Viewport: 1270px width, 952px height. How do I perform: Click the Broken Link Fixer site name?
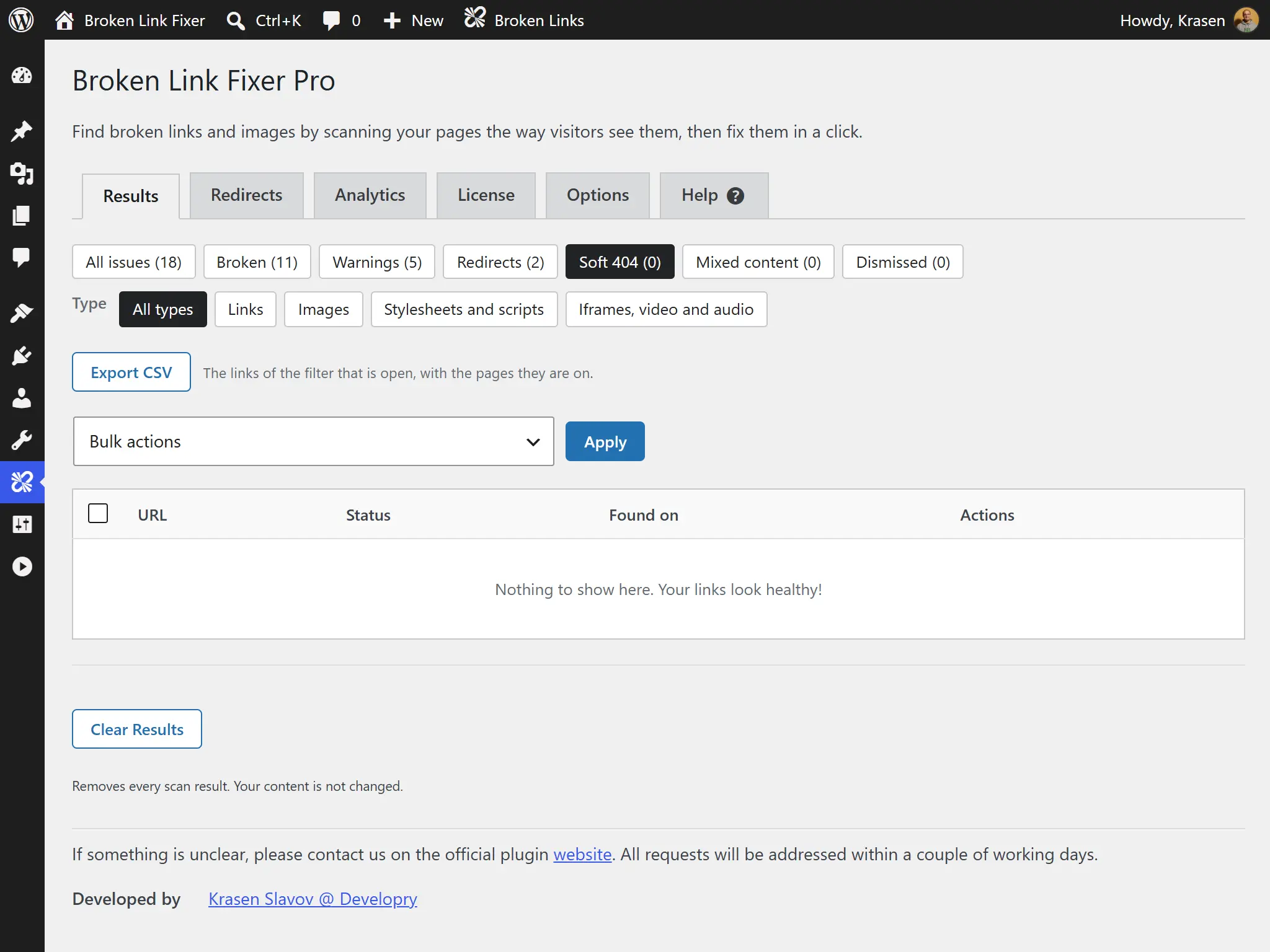coord(144,20)
